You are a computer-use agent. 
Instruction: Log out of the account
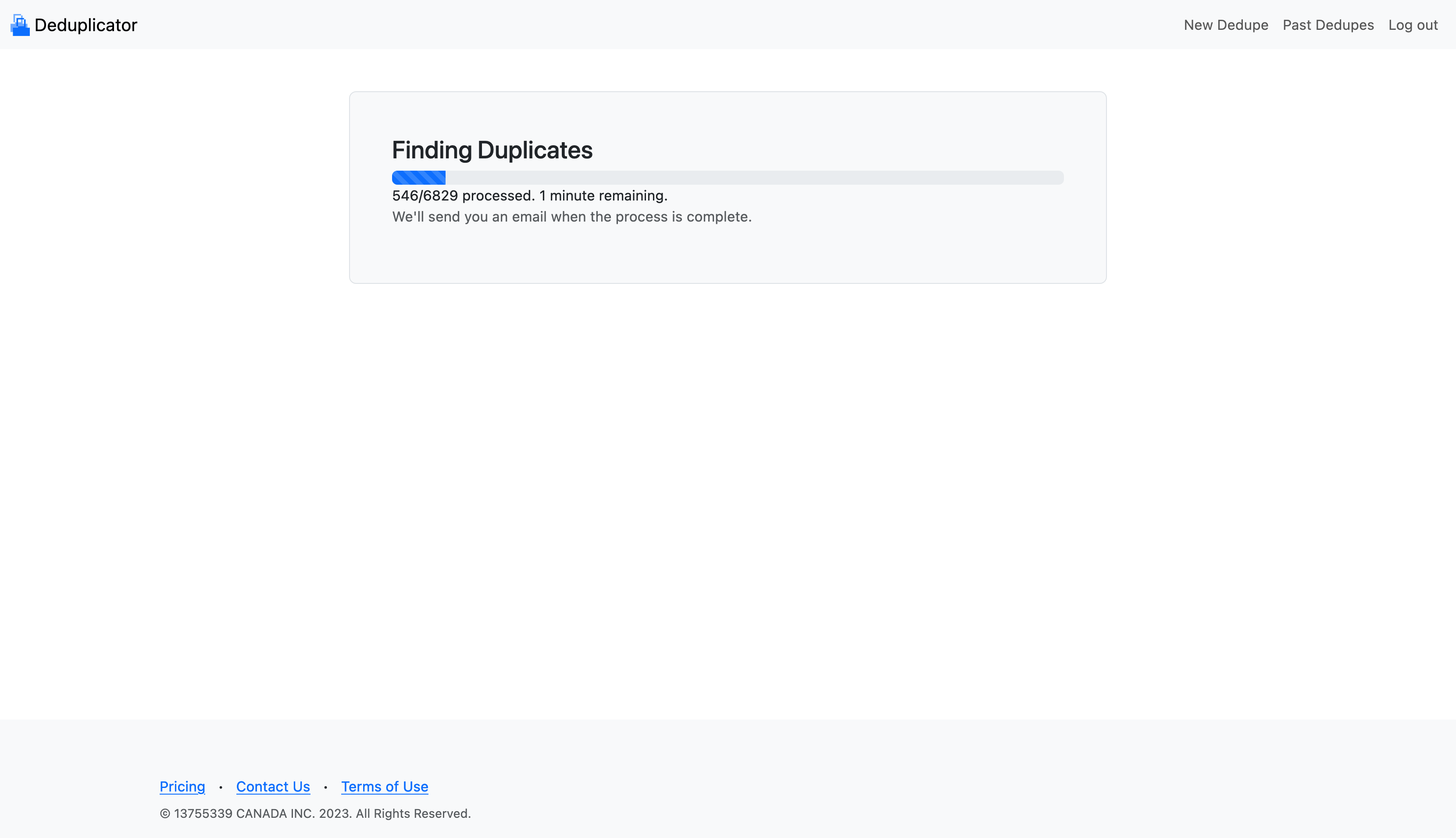[x=1412, y=25]
